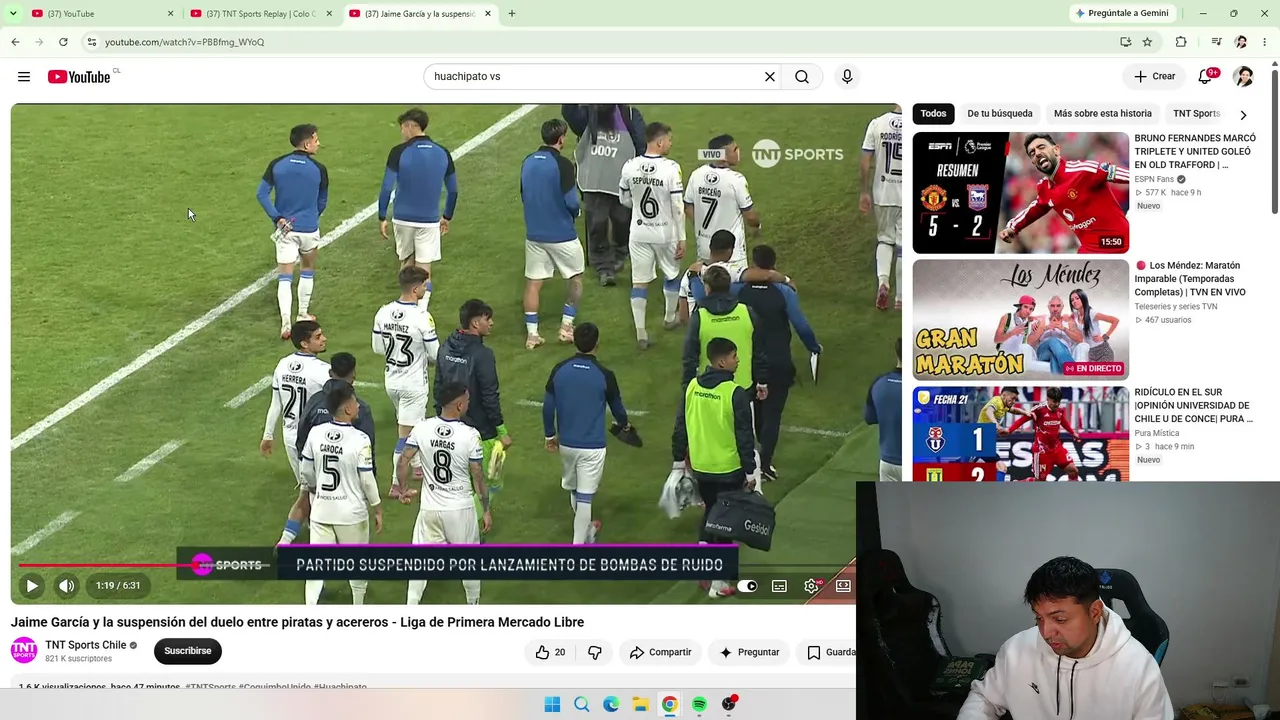Play the video
This screenshot has width=1280, height=720.
coord(32,586)
